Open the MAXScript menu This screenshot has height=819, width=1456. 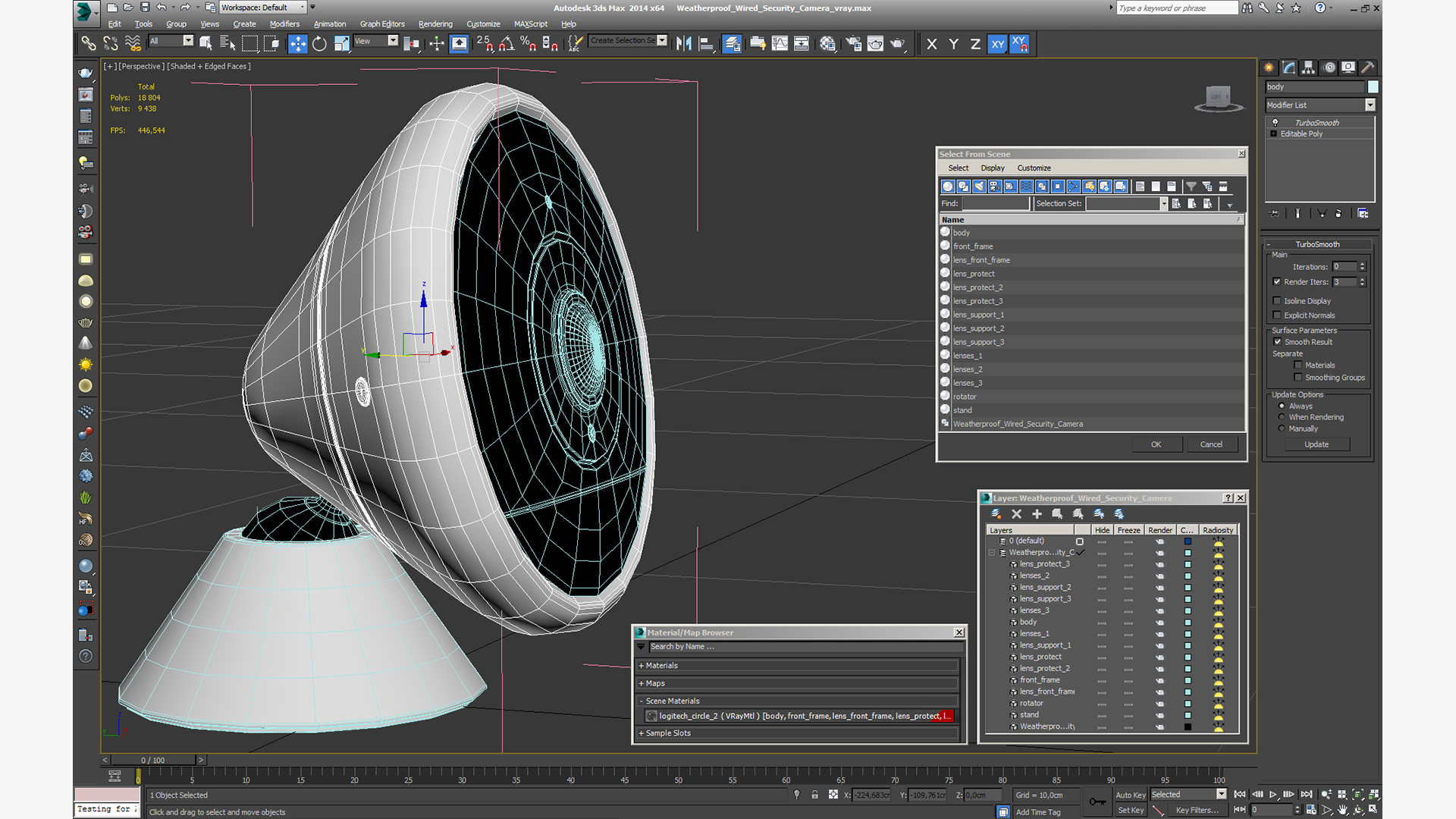coord(530,24)
